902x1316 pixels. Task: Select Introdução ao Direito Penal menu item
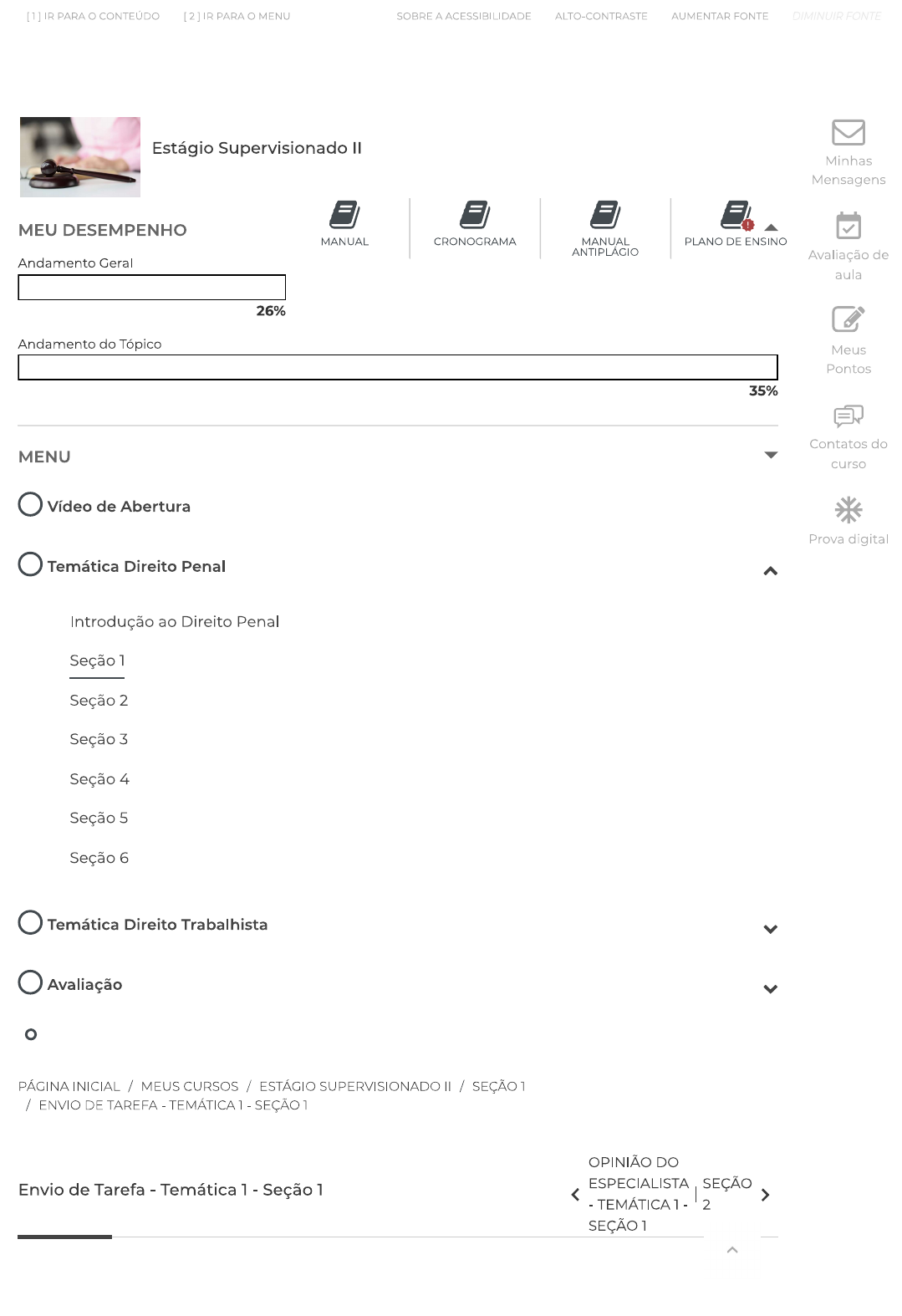[175, 622]
